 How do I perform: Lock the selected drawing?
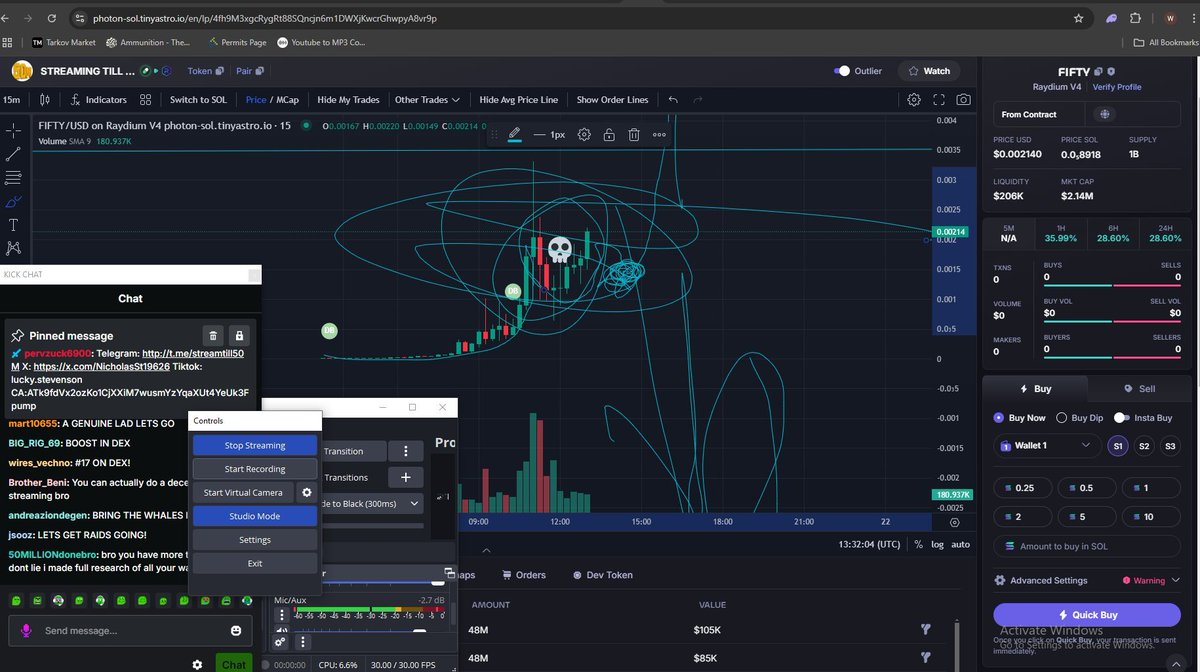[x=609, y=134]
